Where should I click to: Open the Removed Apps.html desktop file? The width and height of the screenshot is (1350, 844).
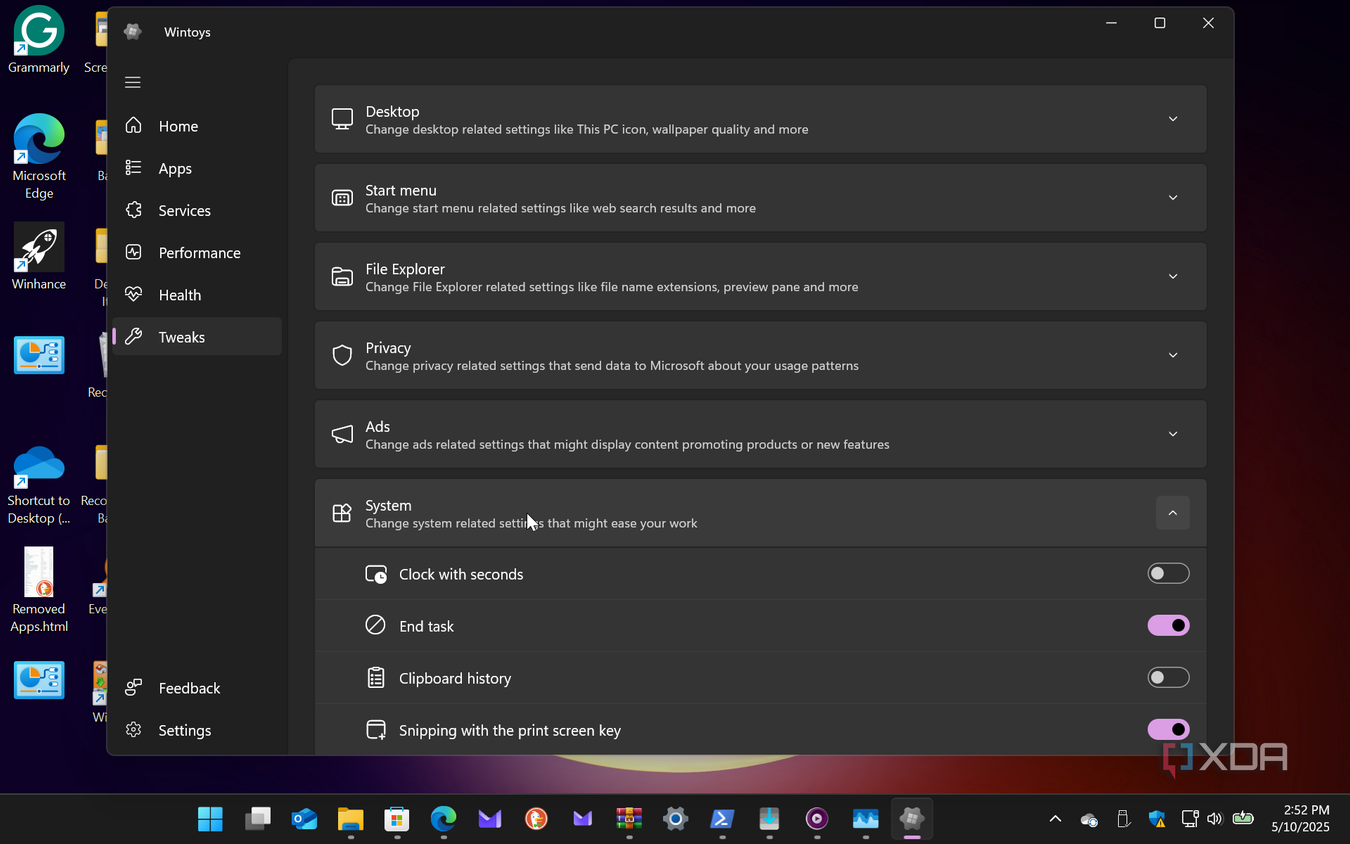pos(39,591)
